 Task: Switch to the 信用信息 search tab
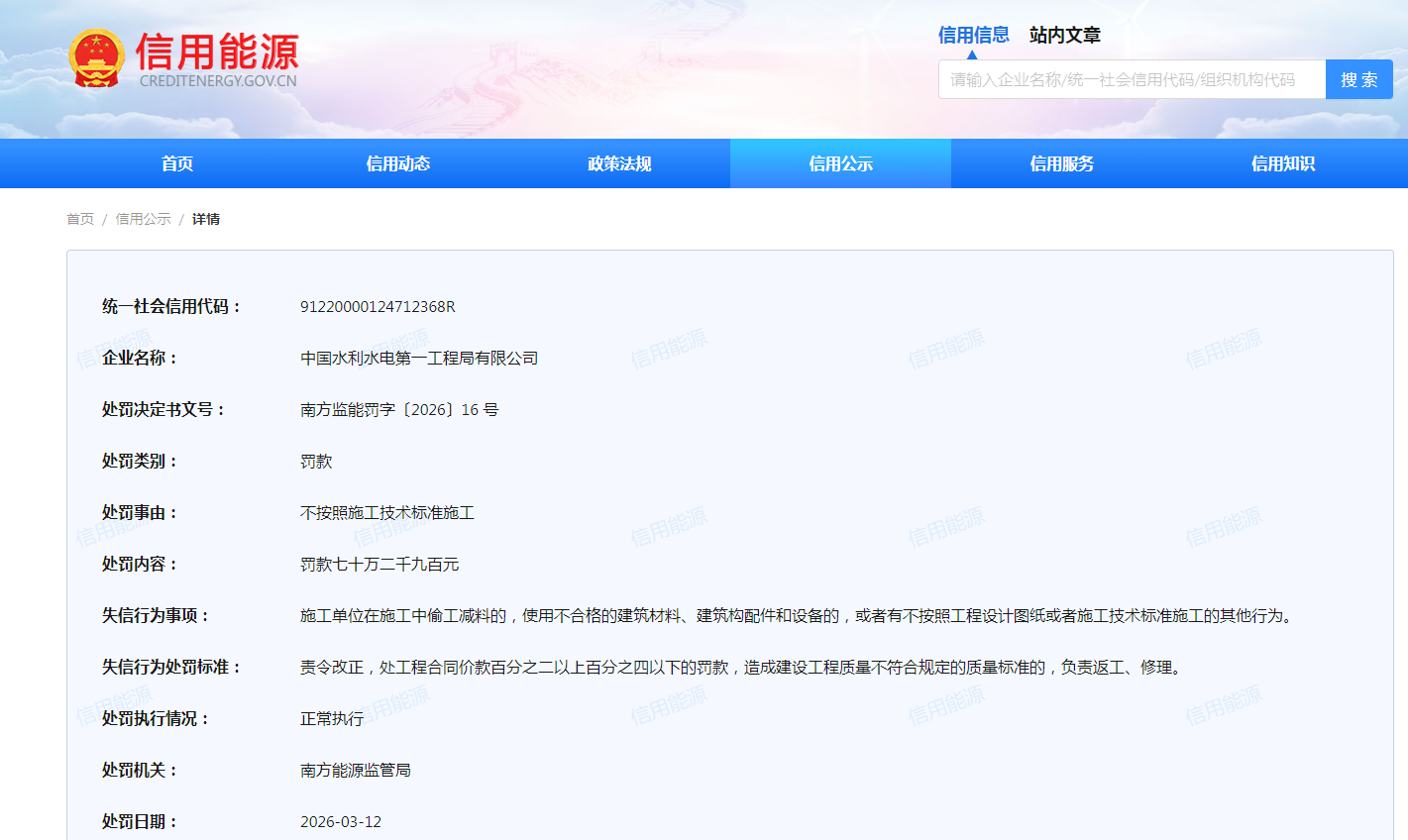pyautogui.click(x=973, y=35)
